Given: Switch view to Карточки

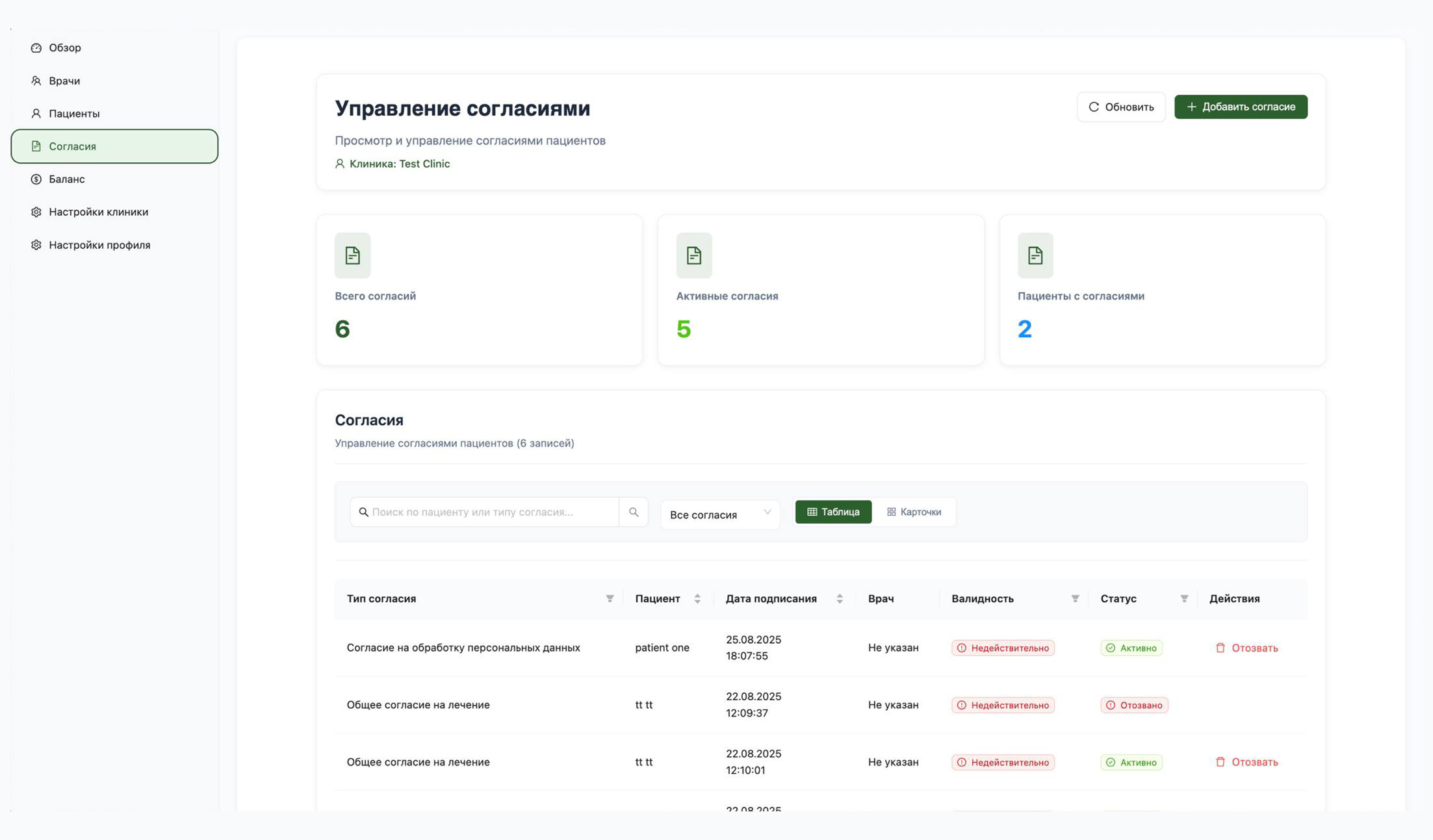Looking at the screenshot, I should 914,512.
